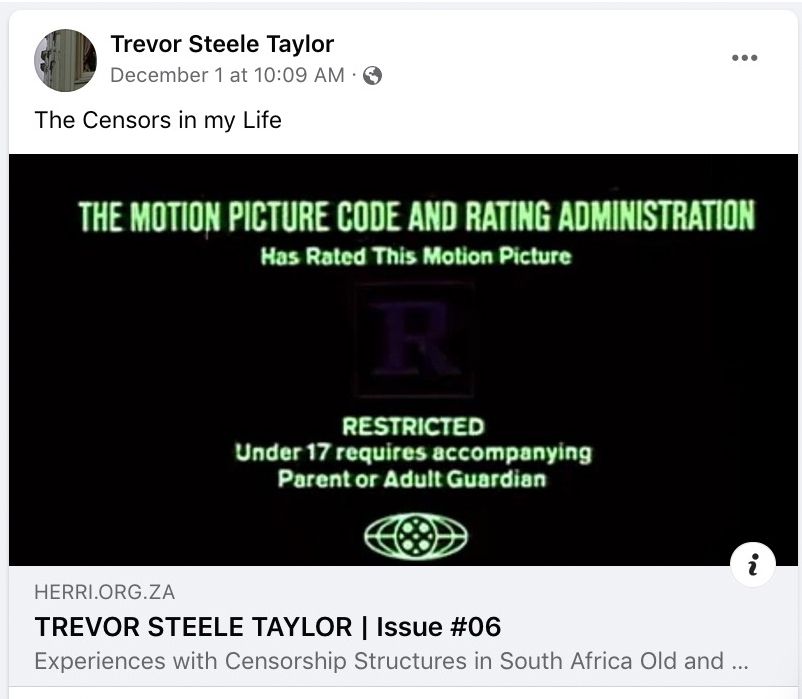Click the "Parent or Adult Guardian" line
Screen dimensions: 802x699
click(x=412, y=479)
